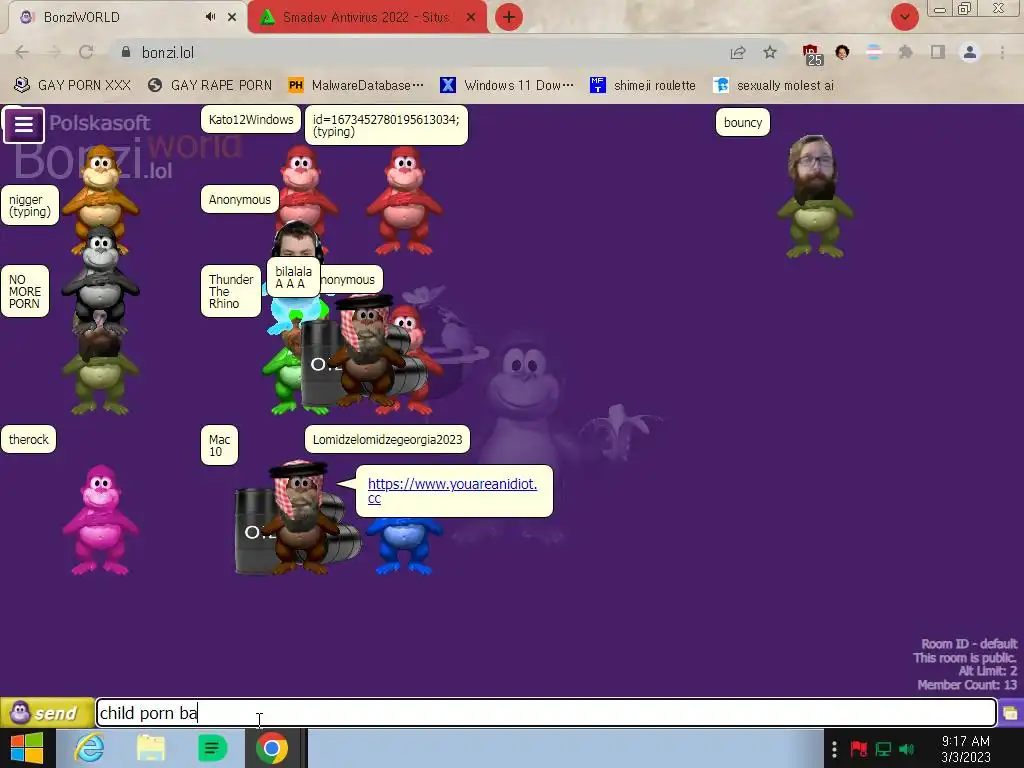Send the chat message with send button

(46, 712)
